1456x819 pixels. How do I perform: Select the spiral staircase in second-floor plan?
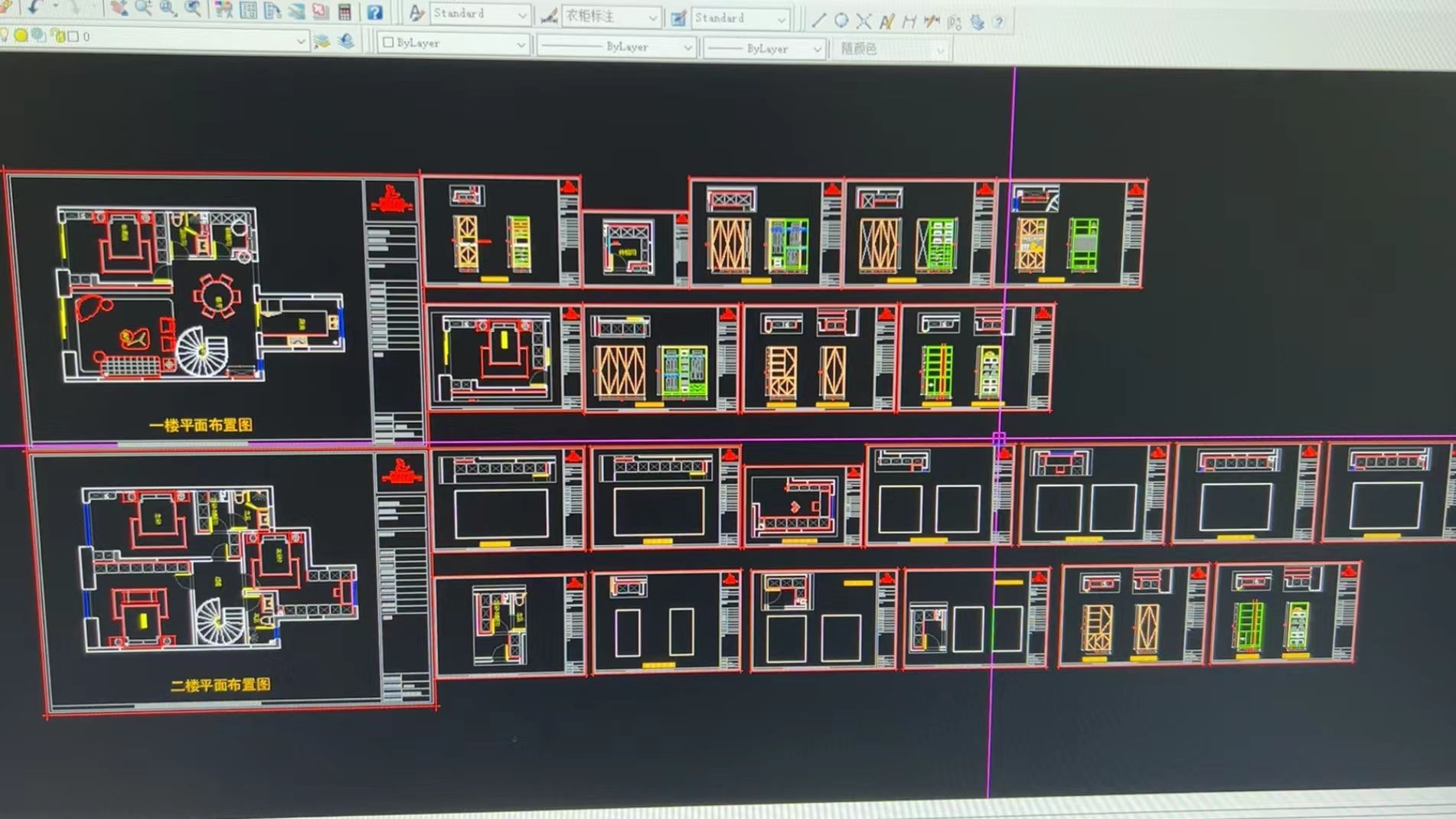pos(220,622)
